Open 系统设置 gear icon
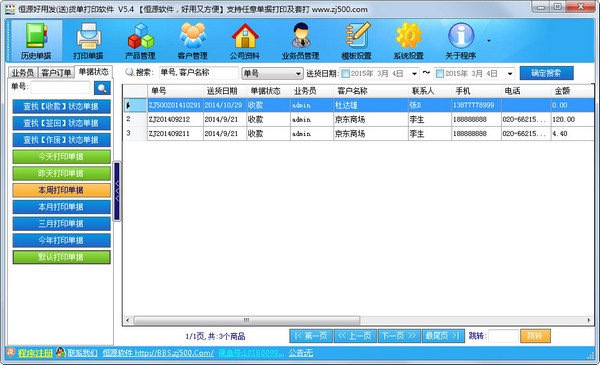The height and width of the screenshot is (365, 600). pyautogui.click(x=409, y=41)
